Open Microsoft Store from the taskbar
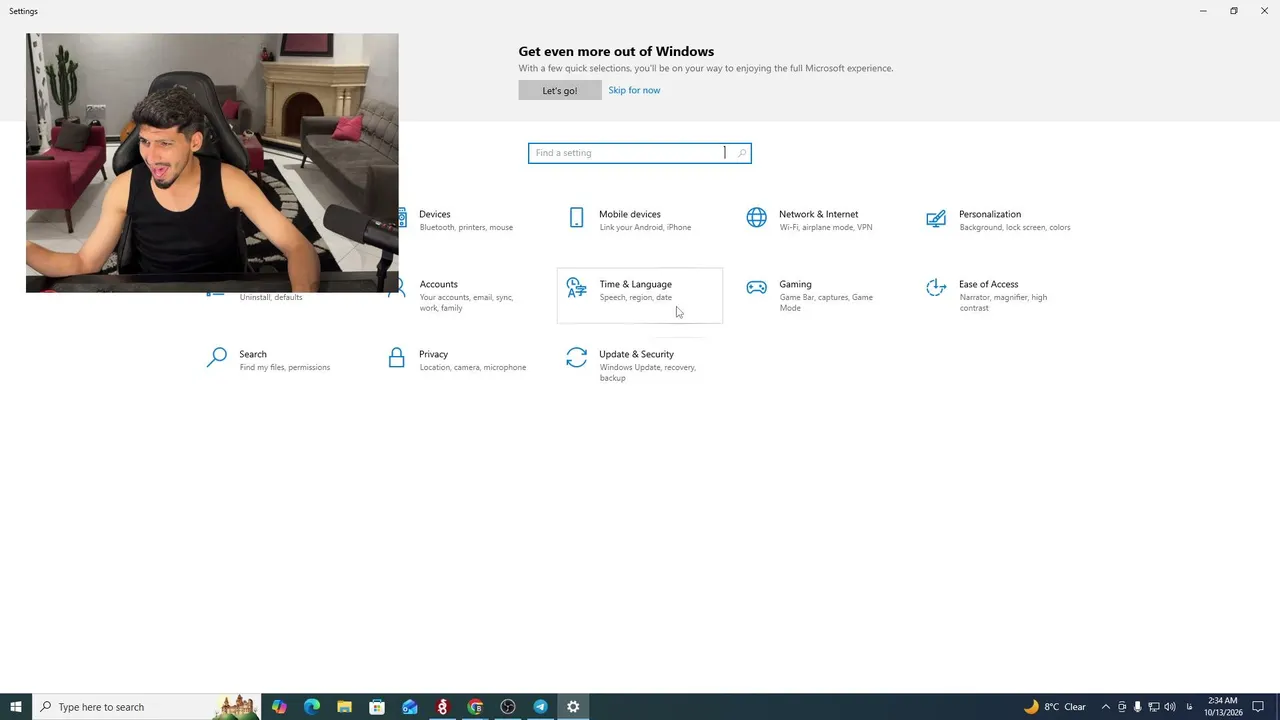This screenshot has width=1280, height=720. tap(377, 707)
